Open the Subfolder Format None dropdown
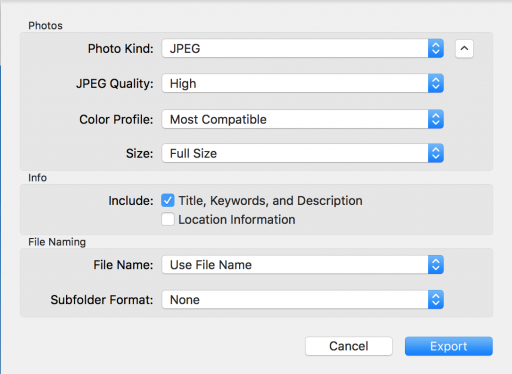This screenshot has width=512, height=374. tap(303, 300)
